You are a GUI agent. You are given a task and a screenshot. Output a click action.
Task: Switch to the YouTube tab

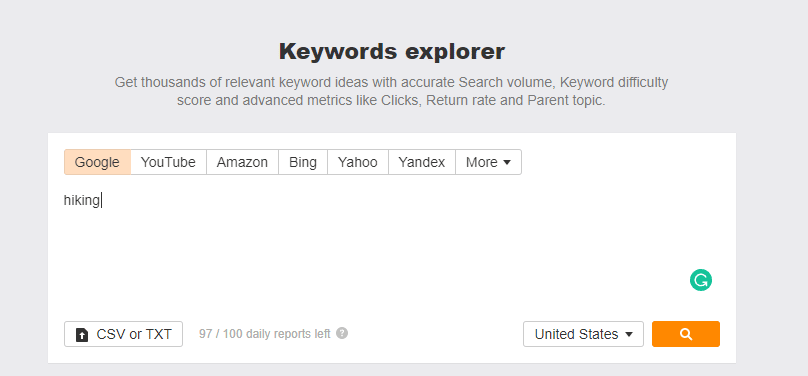pyautogui.click(x=169, y=162)
